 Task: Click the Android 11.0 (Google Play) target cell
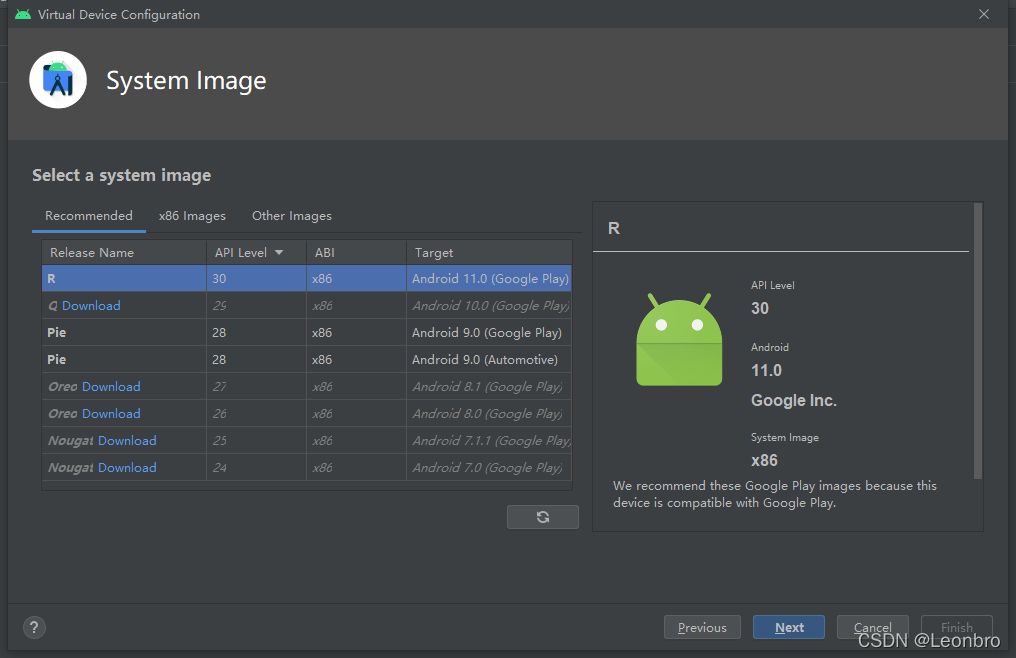click(x=490, y=279)
